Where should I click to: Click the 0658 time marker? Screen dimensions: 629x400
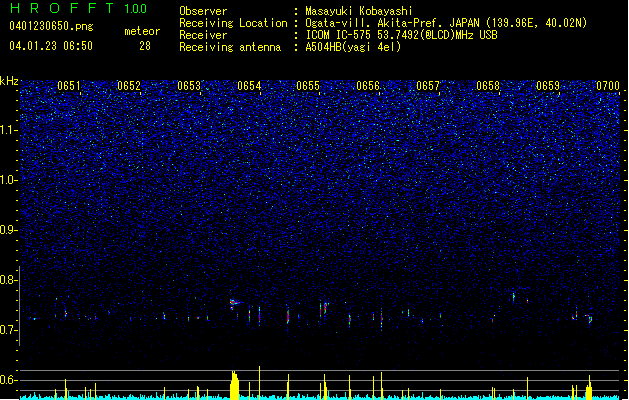tap(488, 86)
